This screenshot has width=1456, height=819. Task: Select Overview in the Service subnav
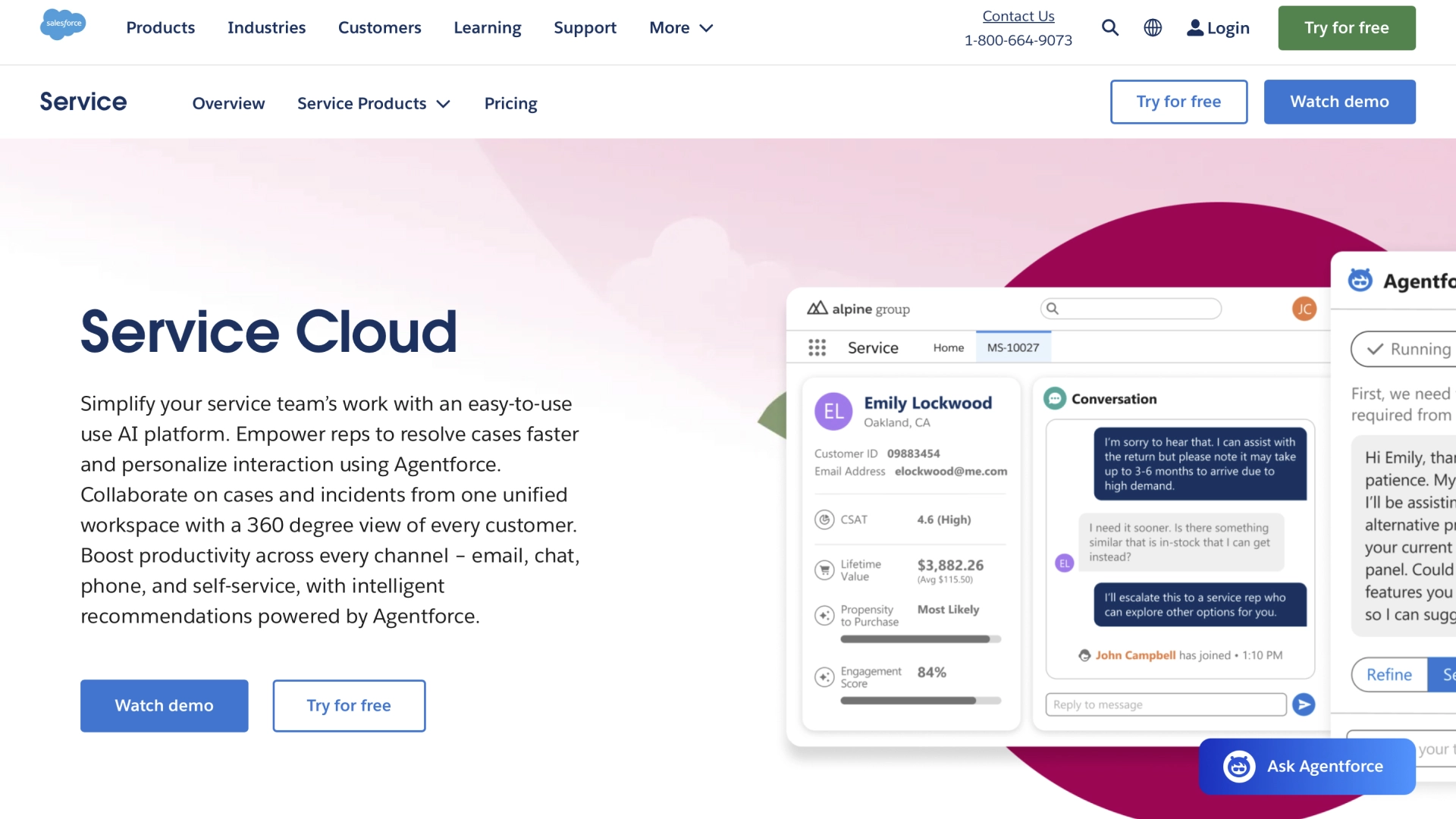tap(228, 103)
